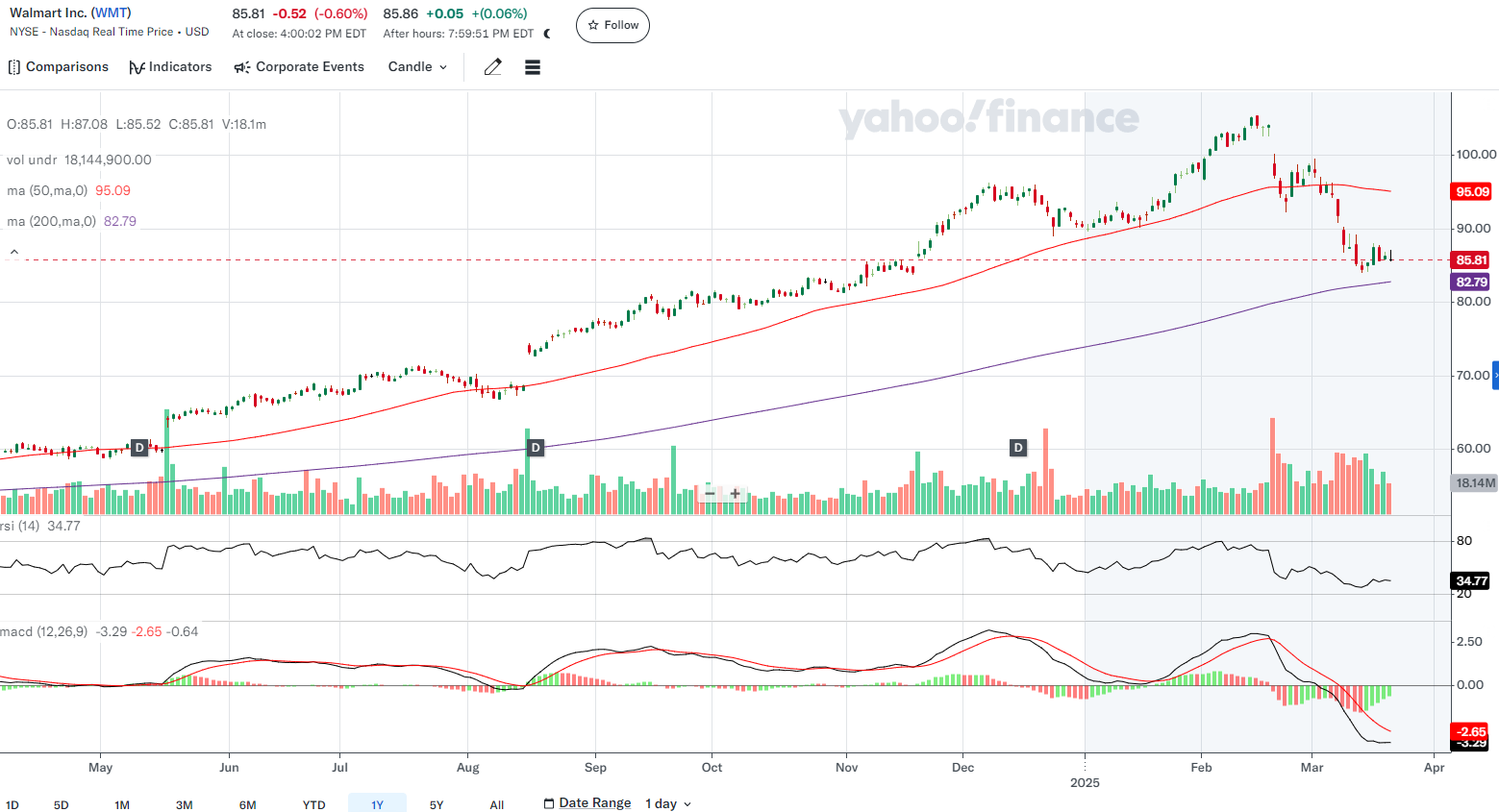The image size is (1499, 812).
Task: Select the pencil draw tool
Action: click(x=492, y=67)
